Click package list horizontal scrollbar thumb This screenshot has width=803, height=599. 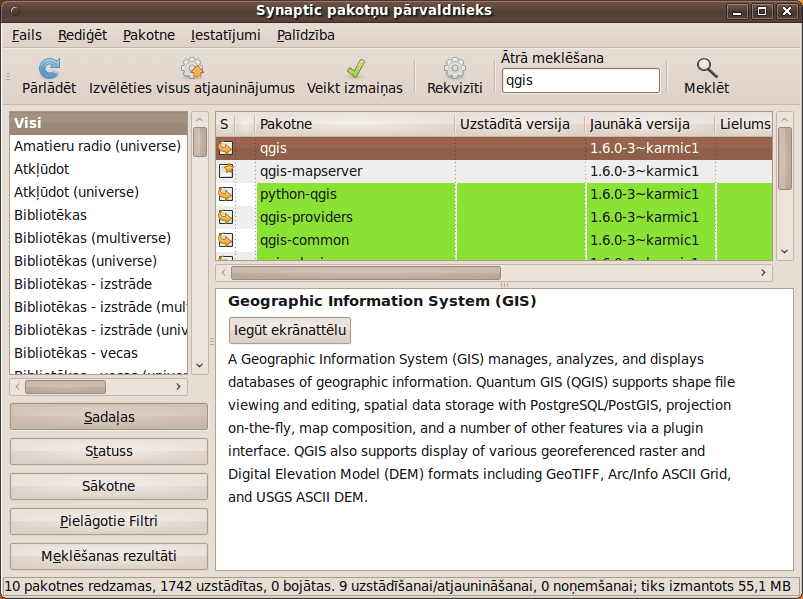366,272
